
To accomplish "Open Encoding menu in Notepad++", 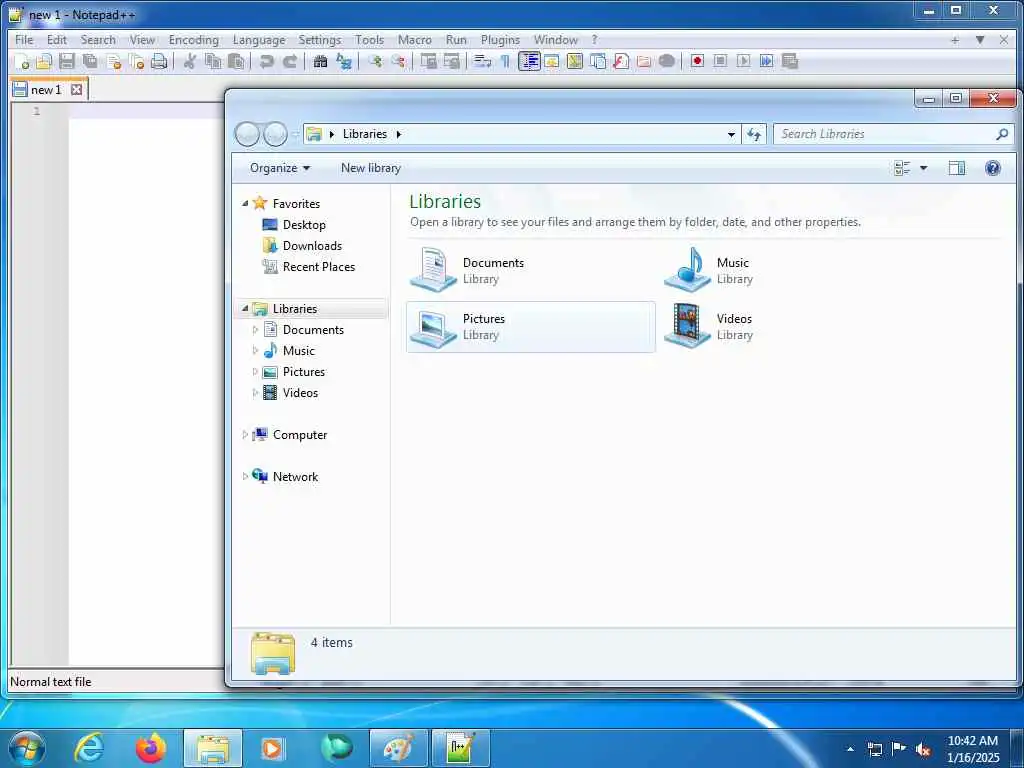I will click(194, 40).
